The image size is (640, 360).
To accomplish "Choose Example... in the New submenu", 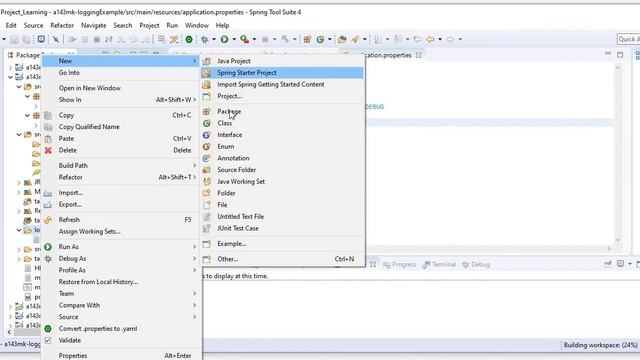I will click(x=282, y=244).
